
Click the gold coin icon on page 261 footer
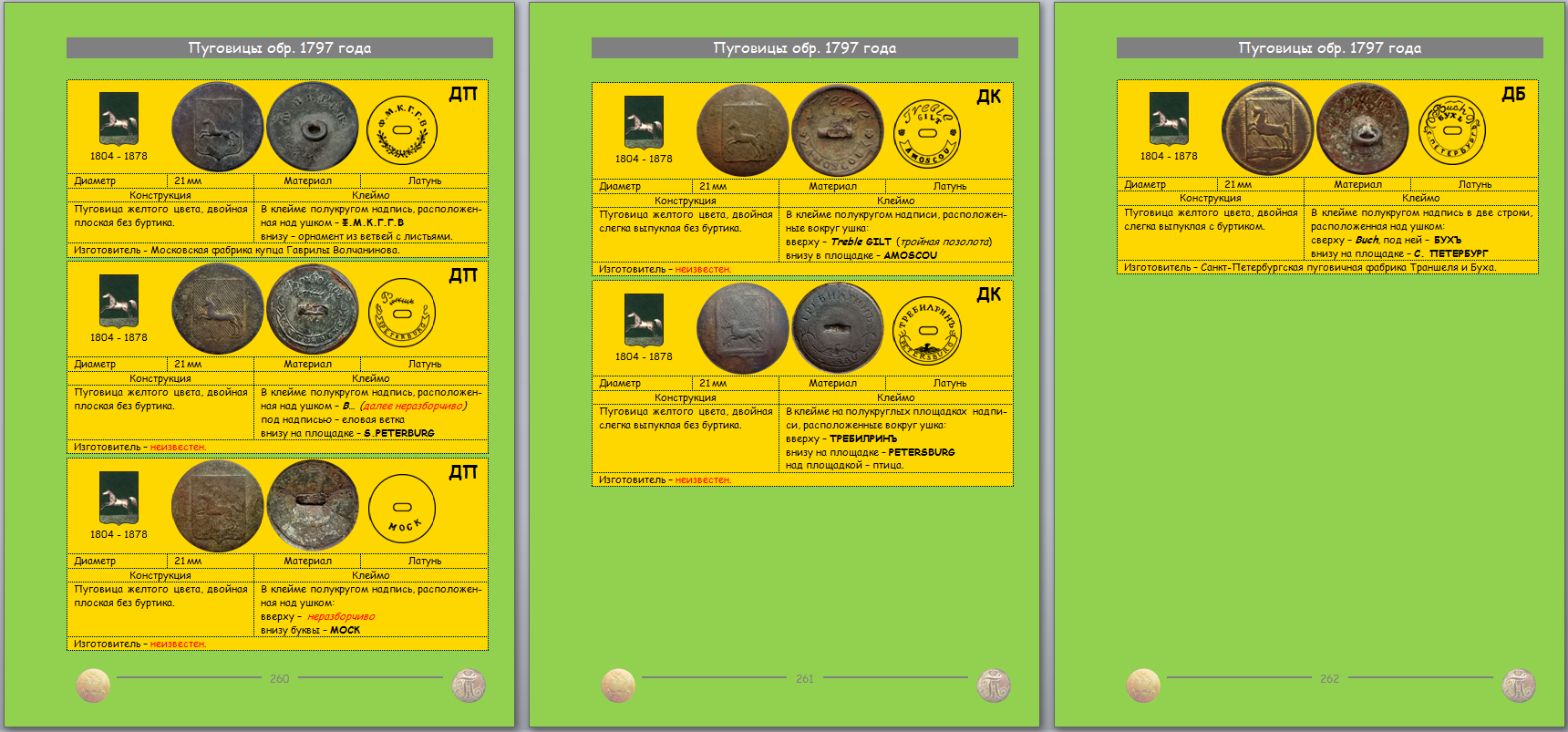618,686
